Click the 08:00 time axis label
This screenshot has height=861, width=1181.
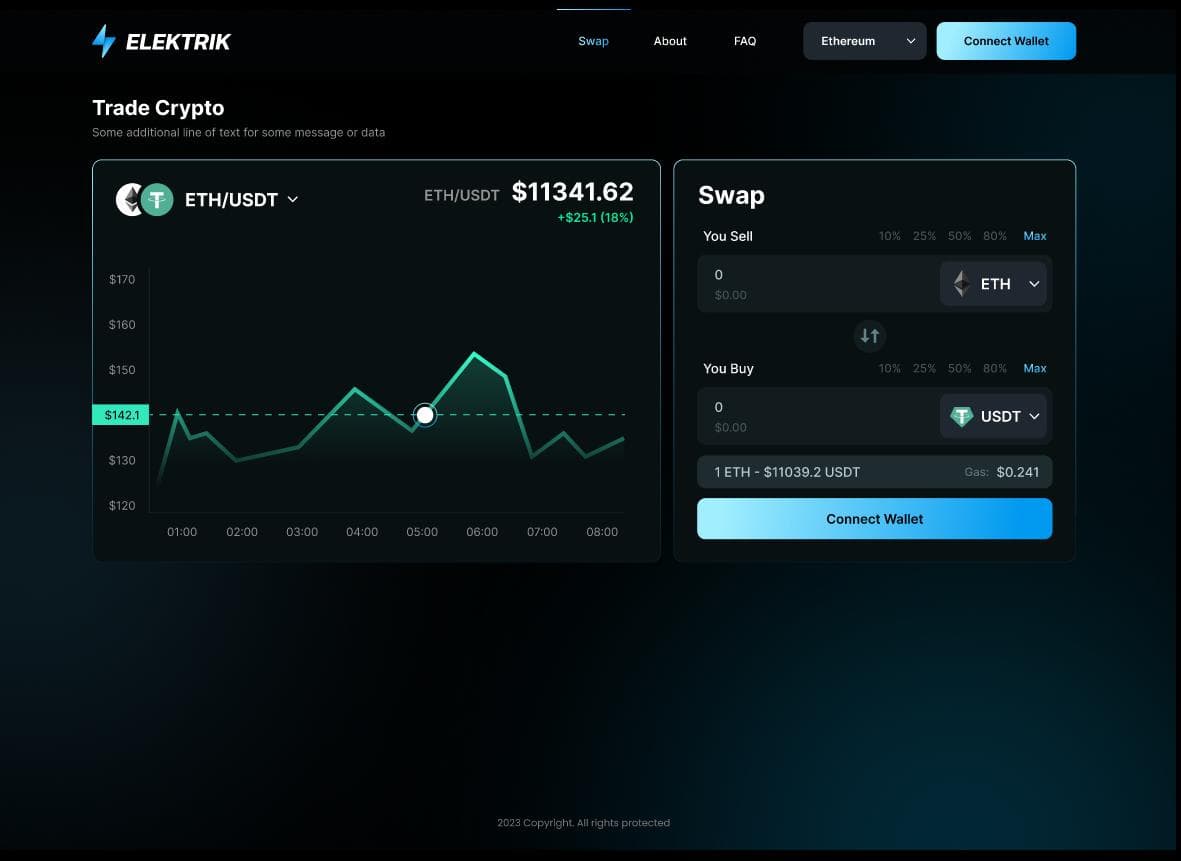point(602,532)
